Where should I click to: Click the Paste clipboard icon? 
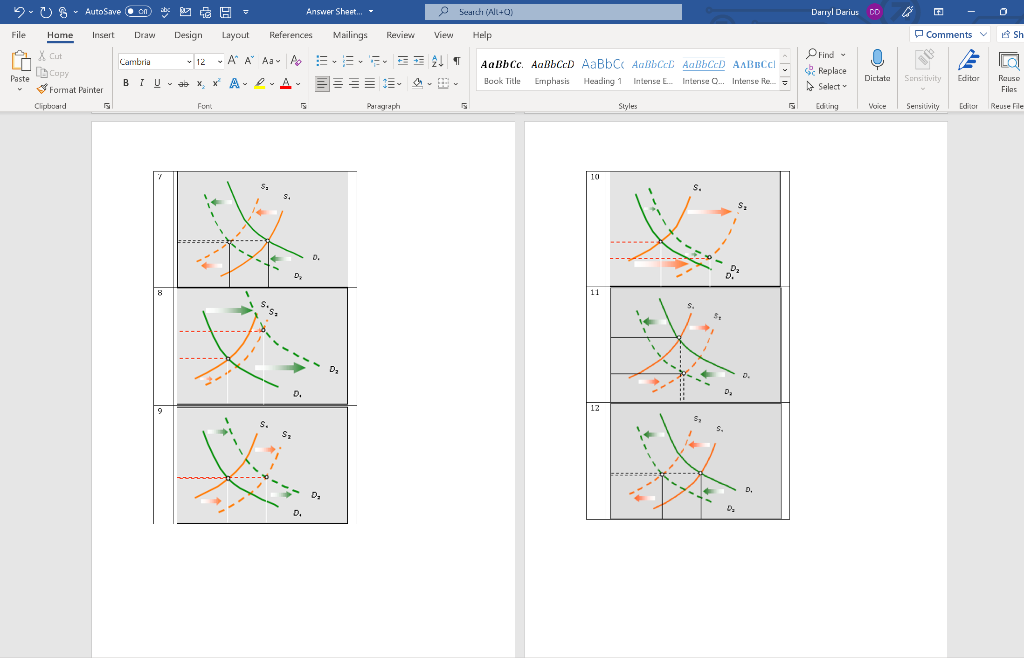20,61
